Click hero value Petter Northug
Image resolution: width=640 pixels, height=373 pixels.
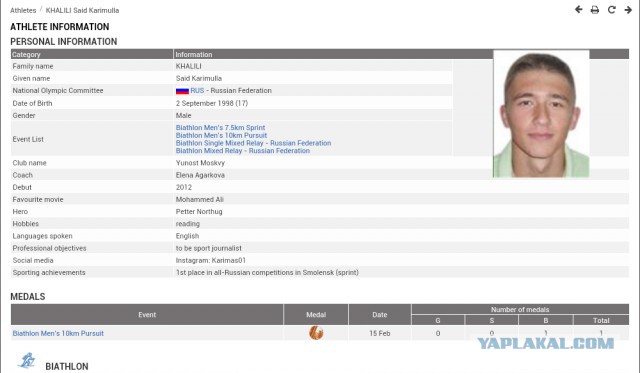point(199,212)
